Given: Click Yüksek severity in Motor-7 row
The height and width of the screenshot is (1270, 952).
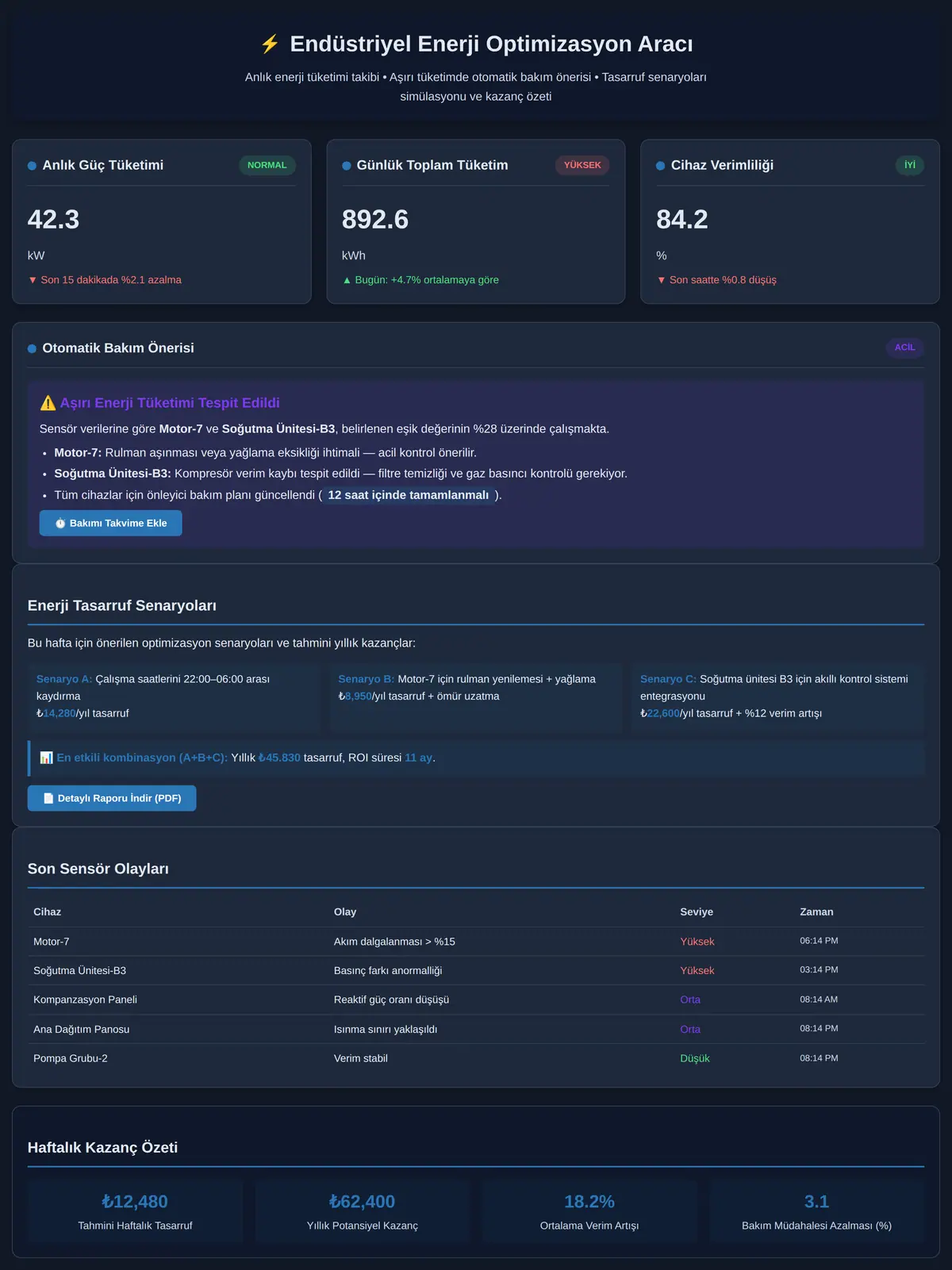Looking at the screenshot, I should (697, 942).
